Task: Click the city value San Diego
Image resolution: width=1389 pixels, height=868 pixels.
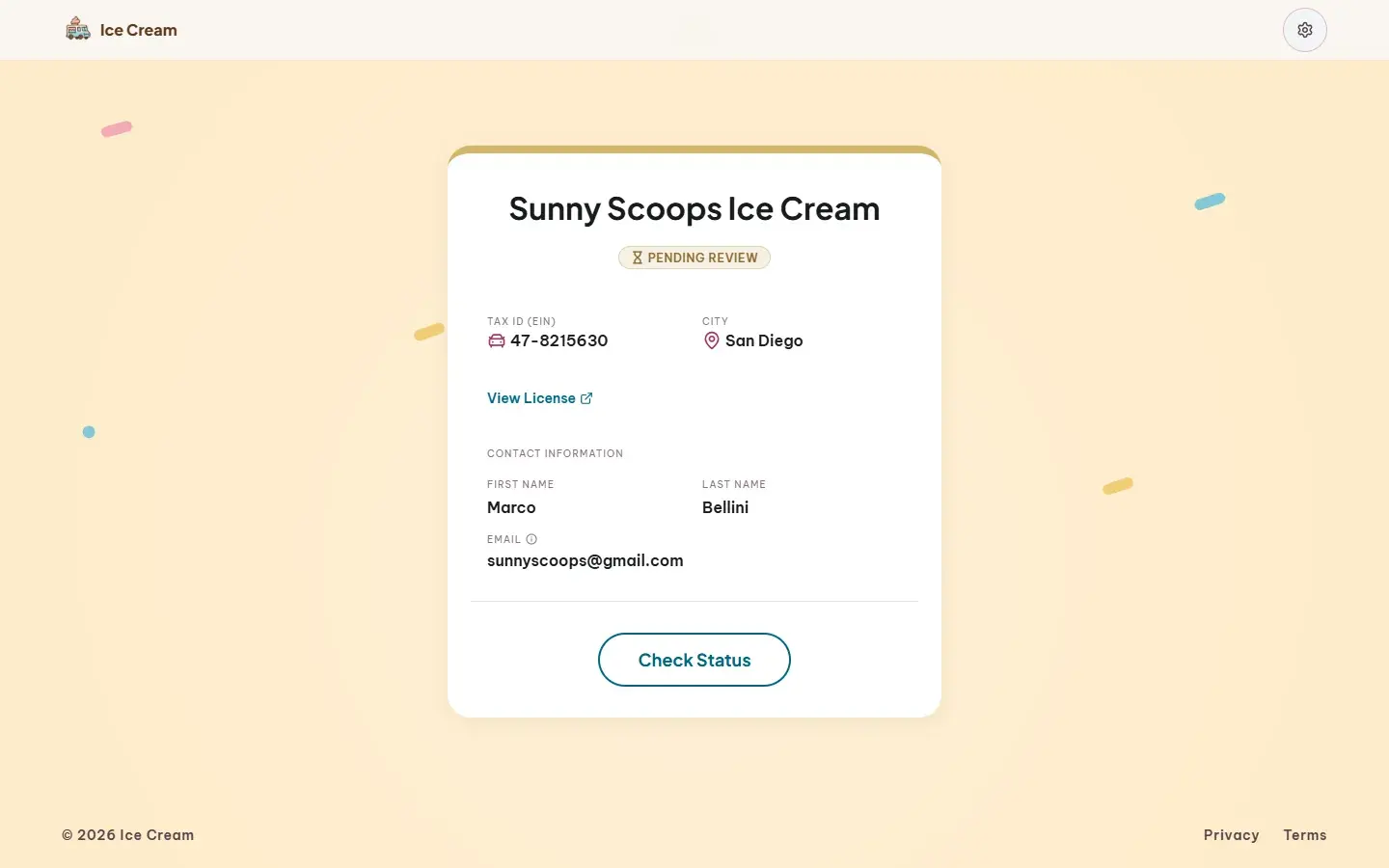Action: click(764, 340)
